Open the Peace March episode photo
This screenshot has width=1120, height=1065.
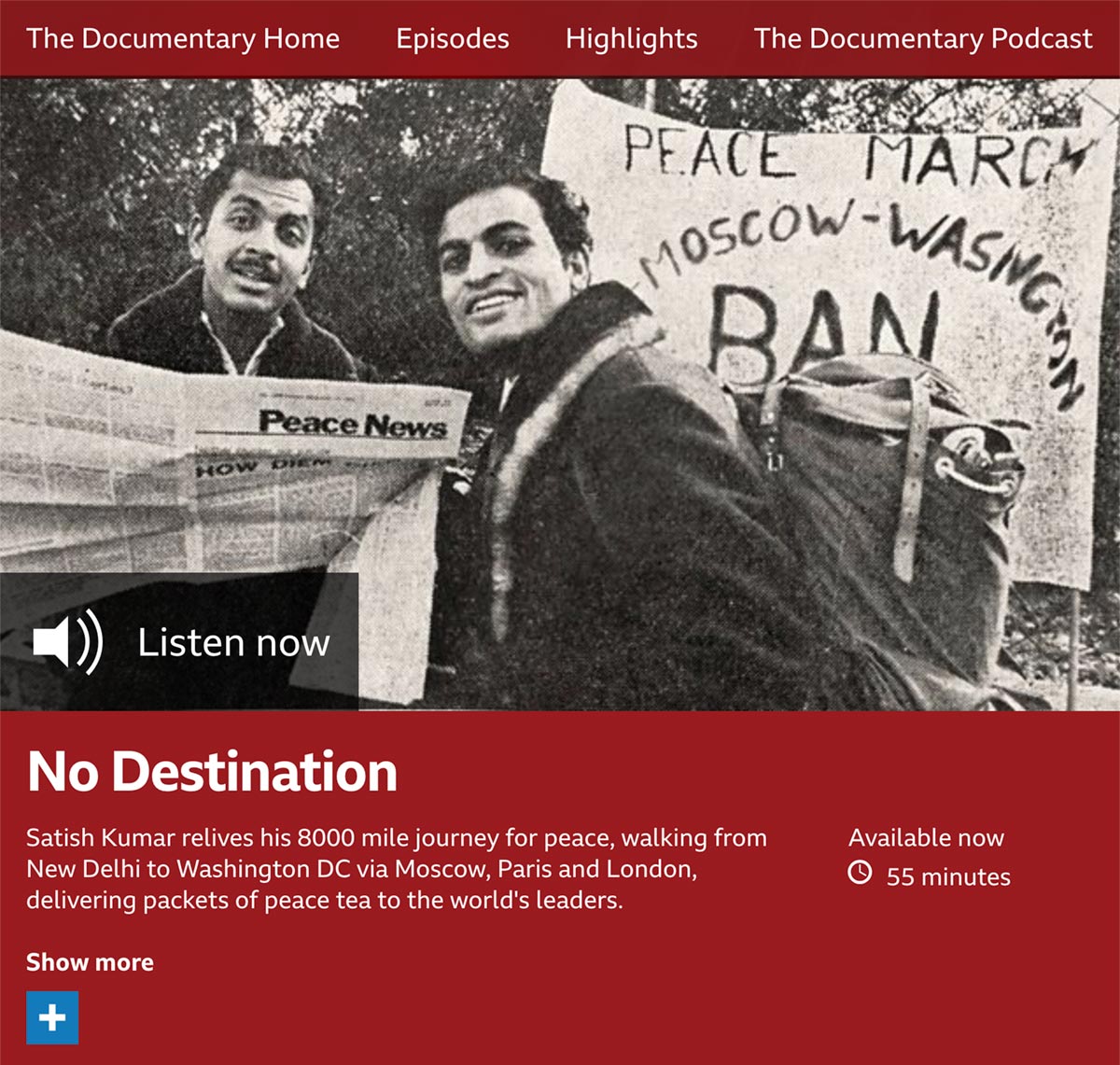coord(560,394)
